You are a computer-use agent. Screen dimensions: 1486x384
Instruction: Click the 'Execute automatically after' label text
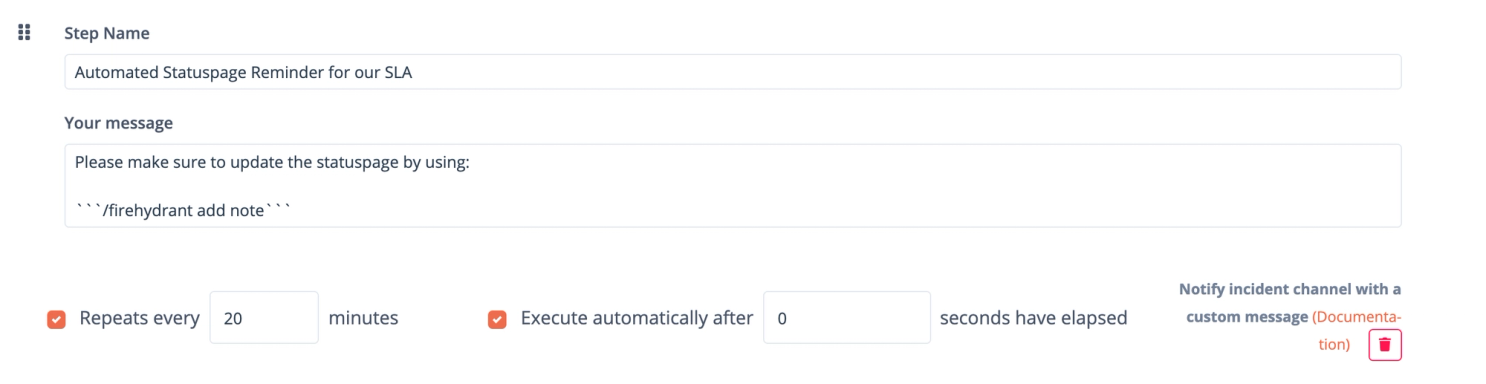point(637,318)
